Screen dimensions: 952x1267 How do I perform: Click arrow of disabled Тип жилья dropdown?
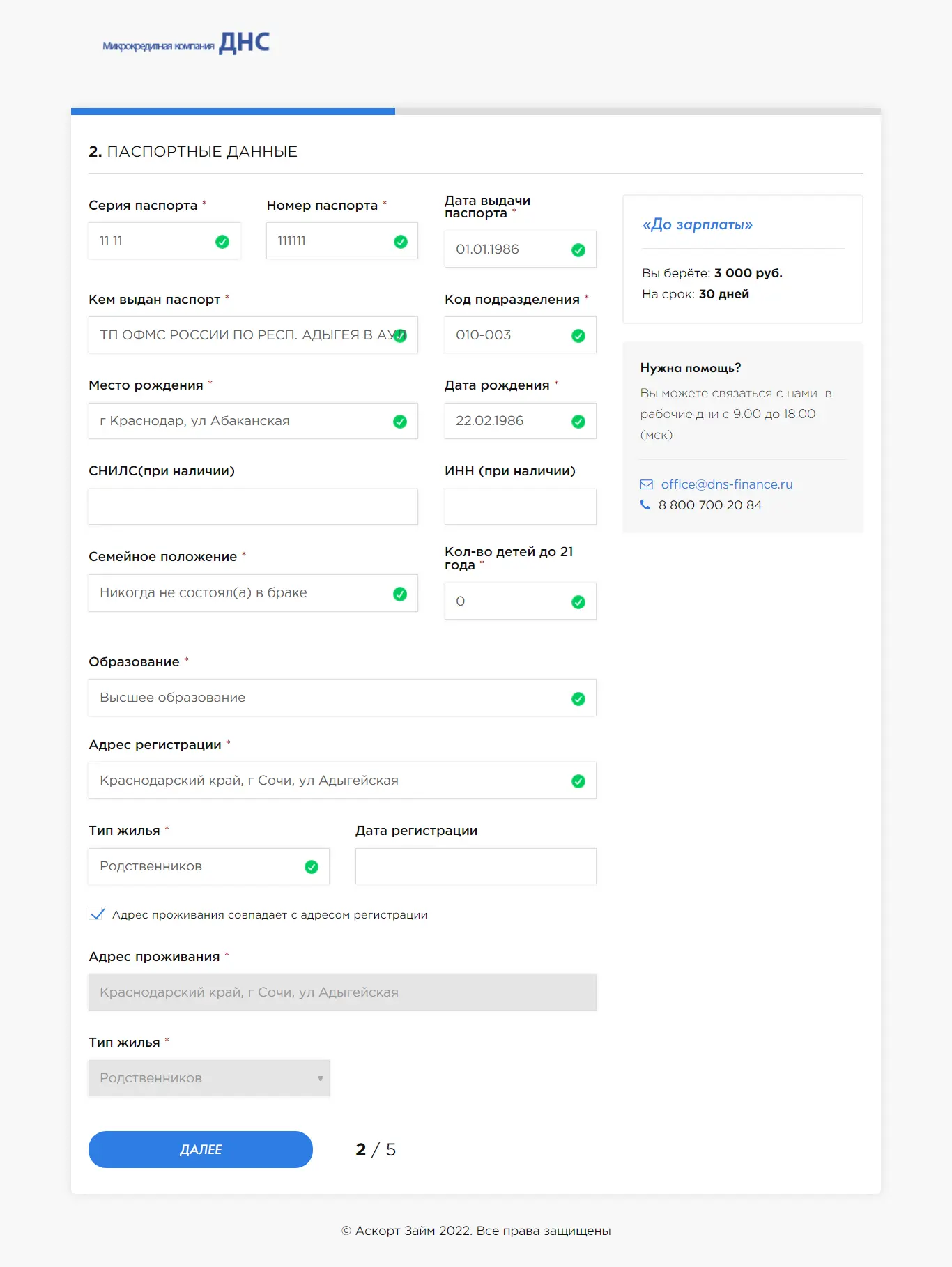[x=321, y=1078]
